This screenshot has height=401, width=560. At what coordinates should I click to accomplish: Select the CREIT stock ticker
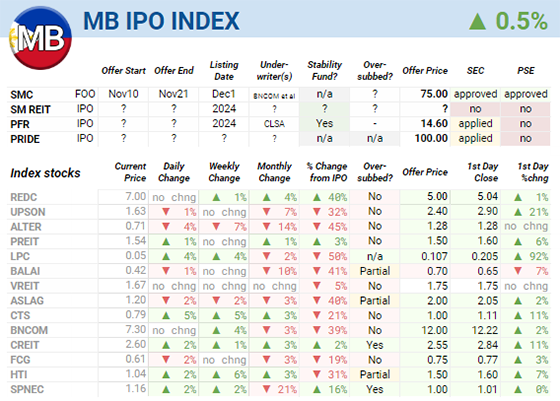[25, 345]
